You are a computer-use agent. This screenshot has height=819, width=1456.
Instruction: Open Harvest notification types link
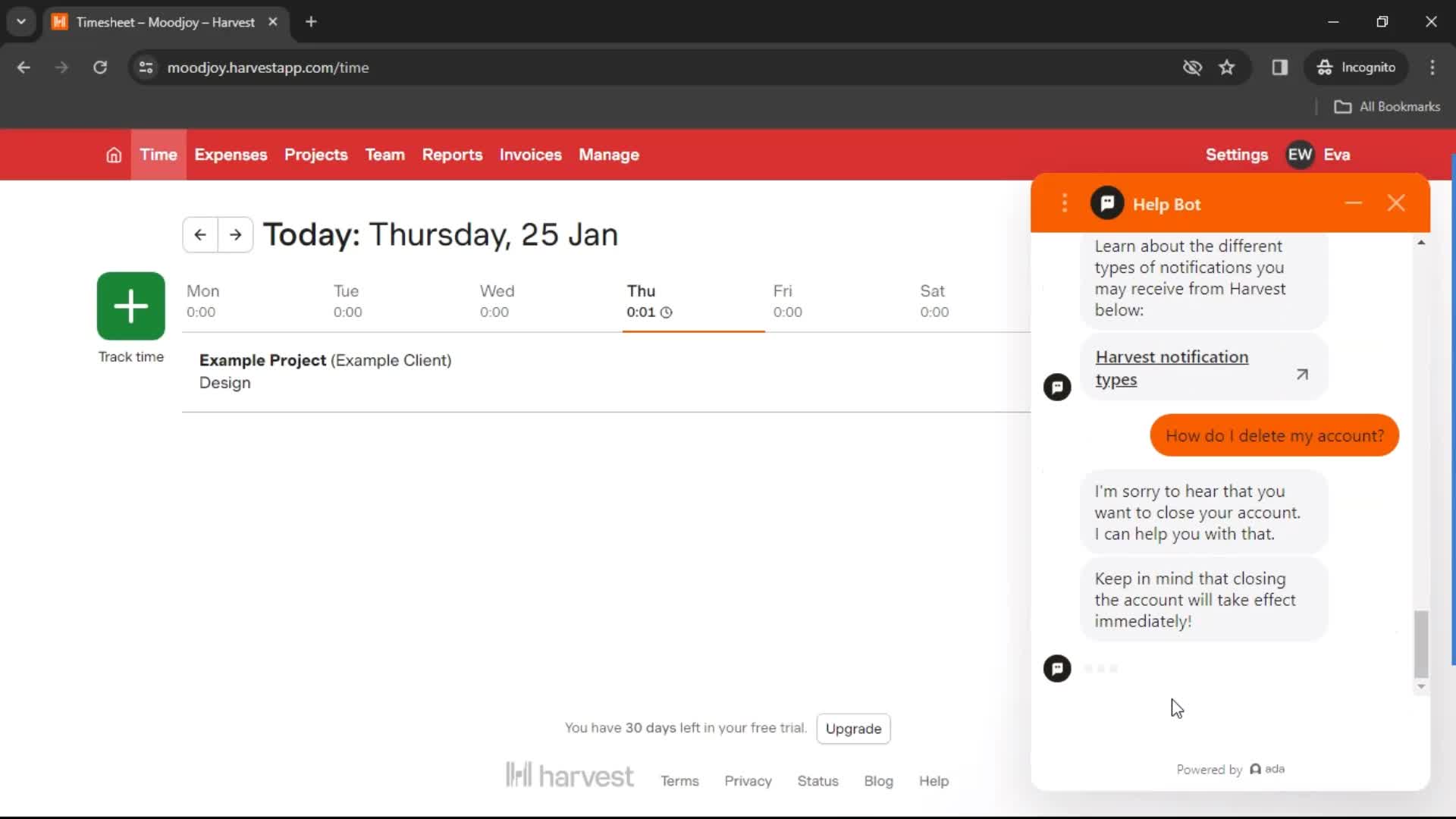1172,368
